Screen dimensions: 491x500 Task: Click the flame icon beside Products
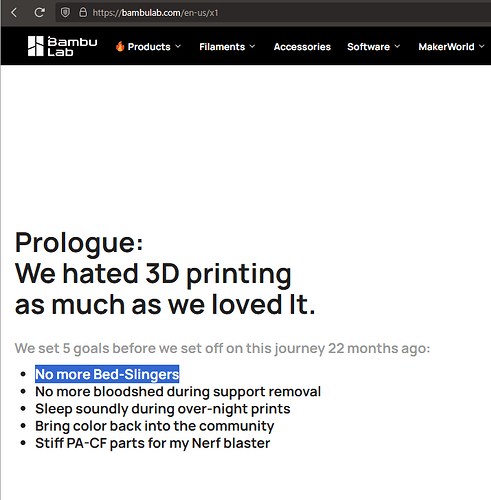coord(120,46)
